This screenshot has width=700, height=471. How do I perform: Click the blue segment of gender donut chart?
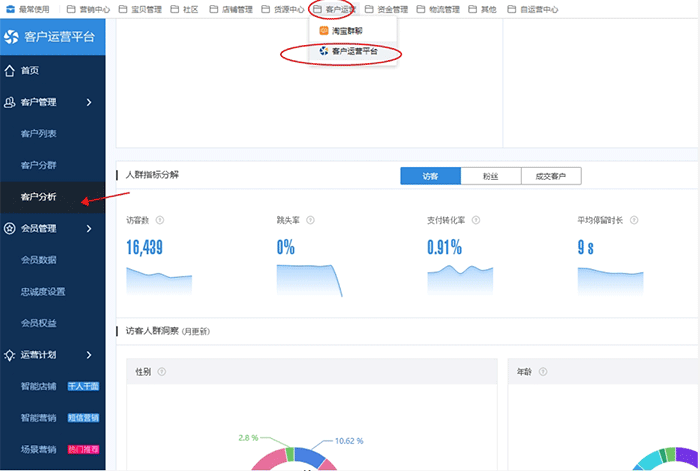point(310,455)
